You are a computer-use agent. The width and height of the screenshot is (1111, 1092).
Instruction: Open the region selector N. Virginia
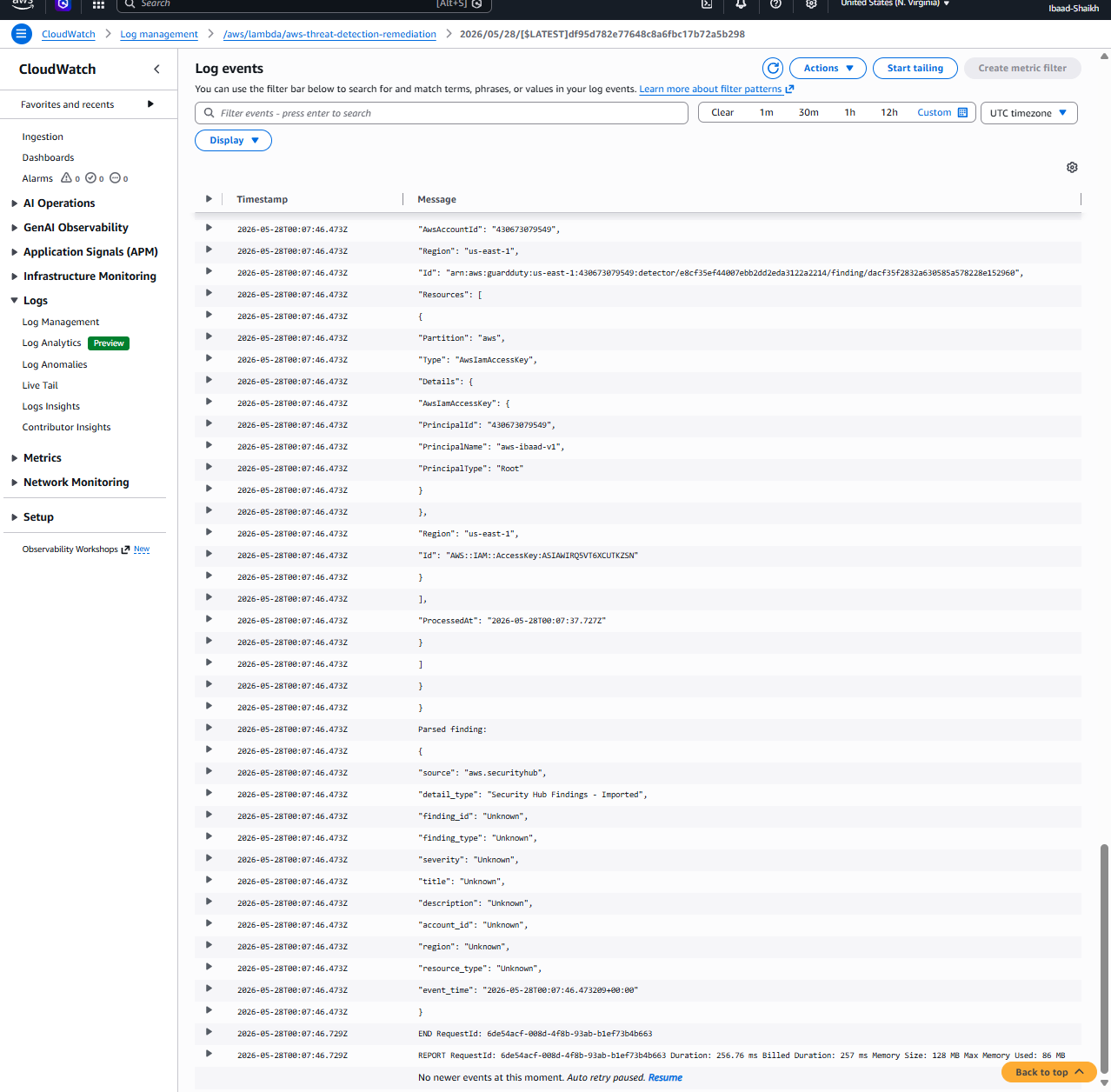coord(895,3)
